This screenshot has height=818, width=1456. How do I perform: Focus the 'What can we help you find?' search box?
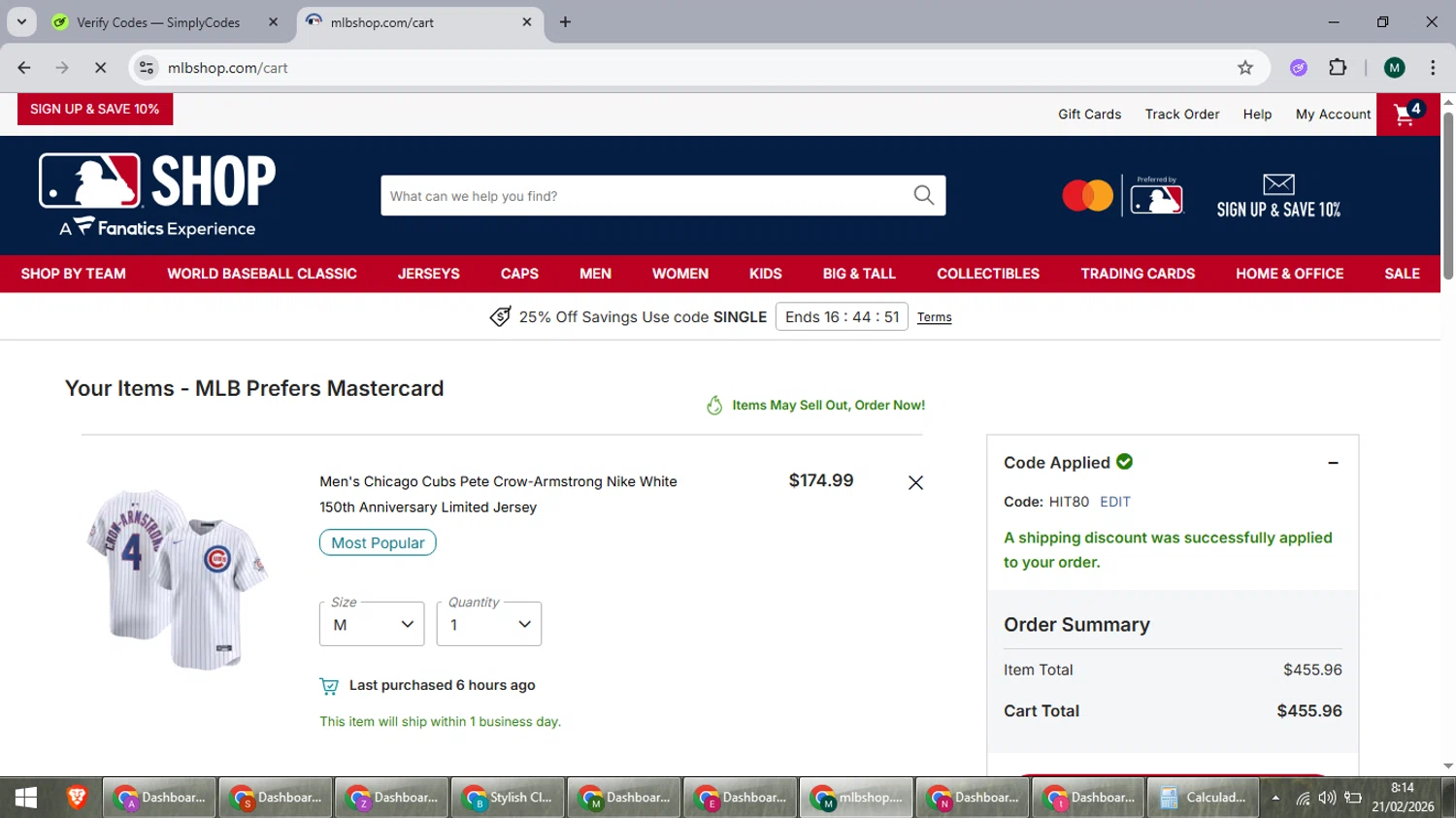(663, 195)
